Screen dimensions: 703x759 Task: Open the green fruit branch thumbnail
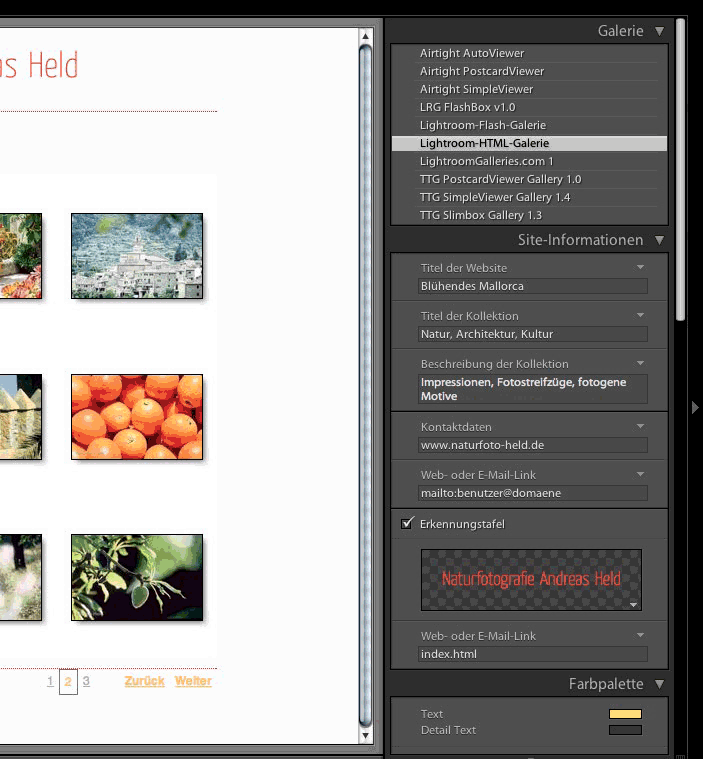(x=137, y=577)
